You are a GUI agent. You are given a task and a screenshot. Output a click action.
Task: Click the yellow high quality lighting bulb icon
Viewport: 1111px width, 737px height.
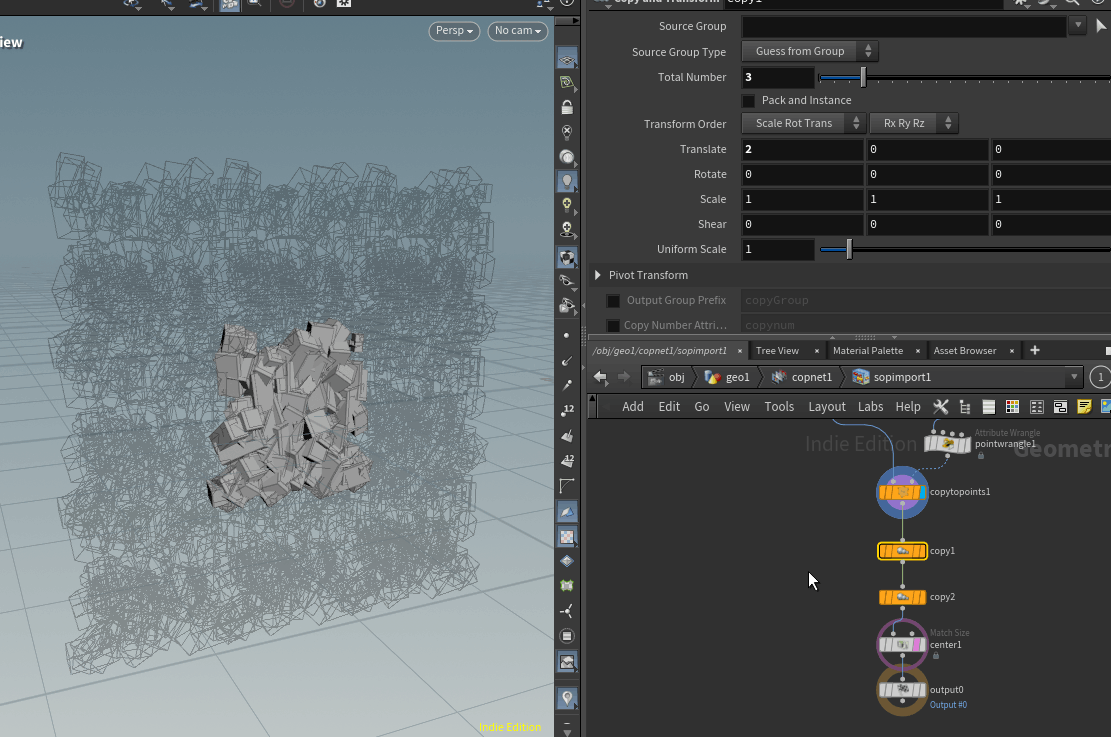(567, 206)
